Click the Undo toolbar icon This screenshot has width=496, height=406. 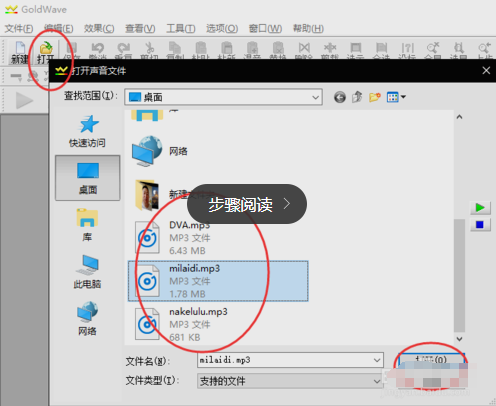(97, 50)
